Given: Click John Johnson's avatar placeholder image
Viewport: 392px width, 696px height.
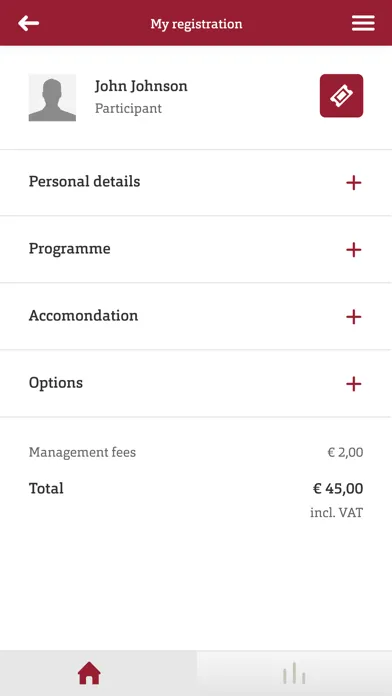Looking at the screenshot, I should 52,98.
